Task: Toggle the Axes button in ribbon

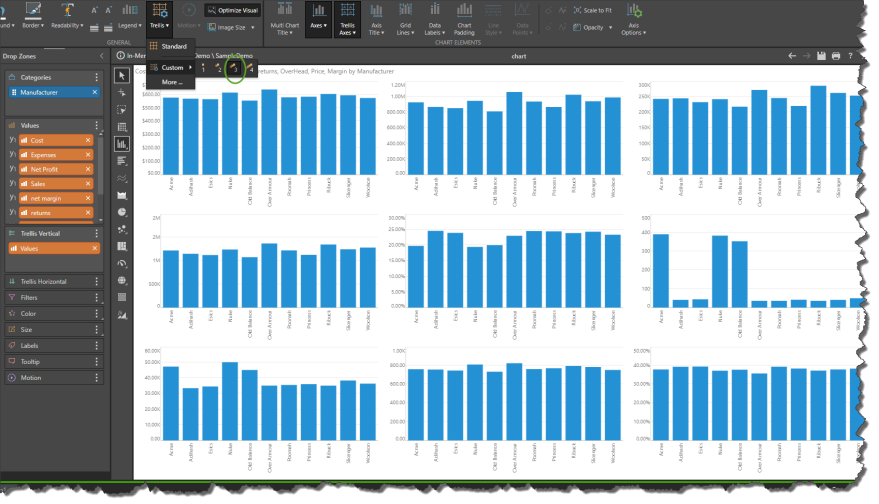Action: click(x=317, y=18)
